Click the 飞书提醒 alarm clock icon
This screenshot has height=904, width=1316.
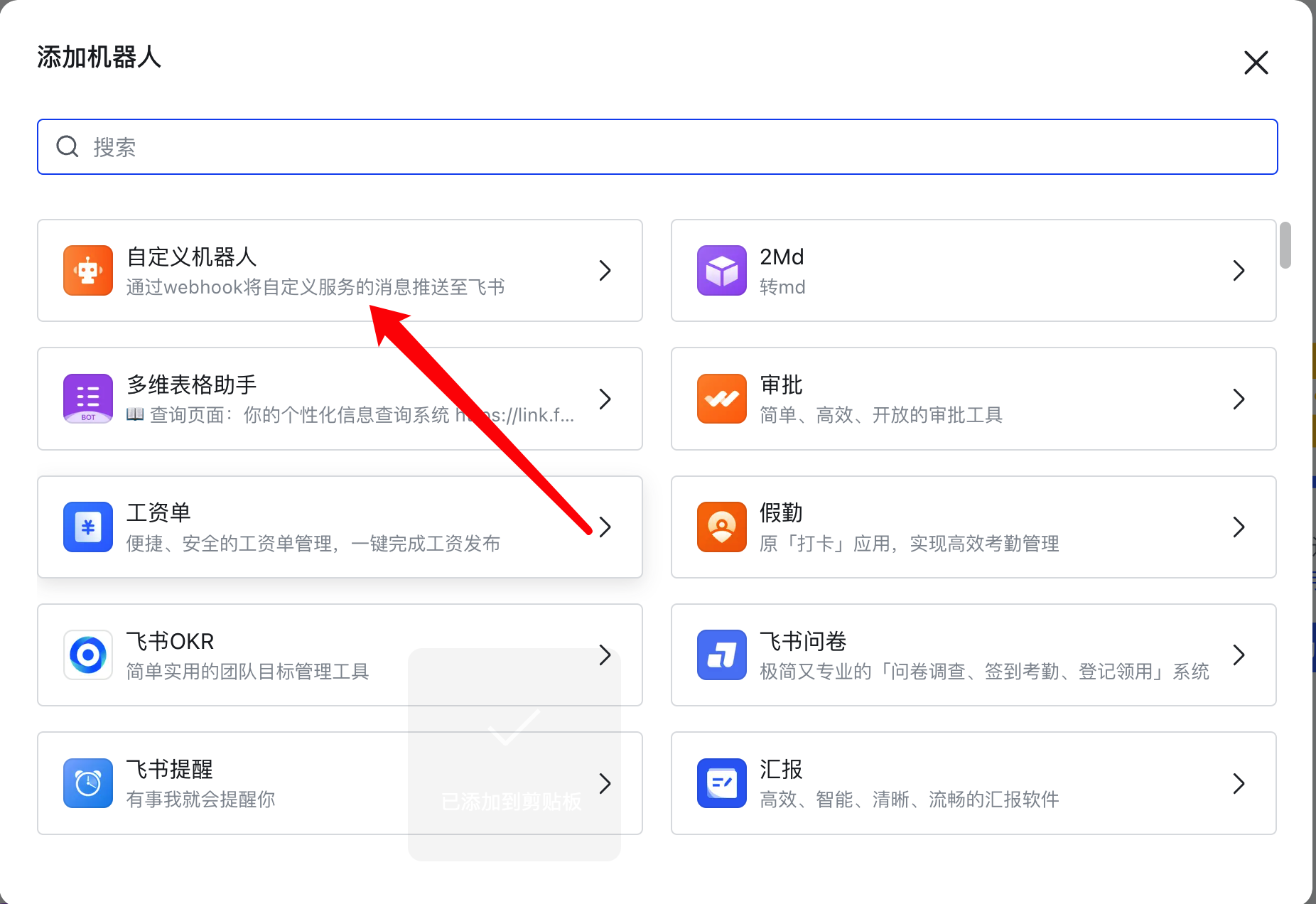(88, 783)
